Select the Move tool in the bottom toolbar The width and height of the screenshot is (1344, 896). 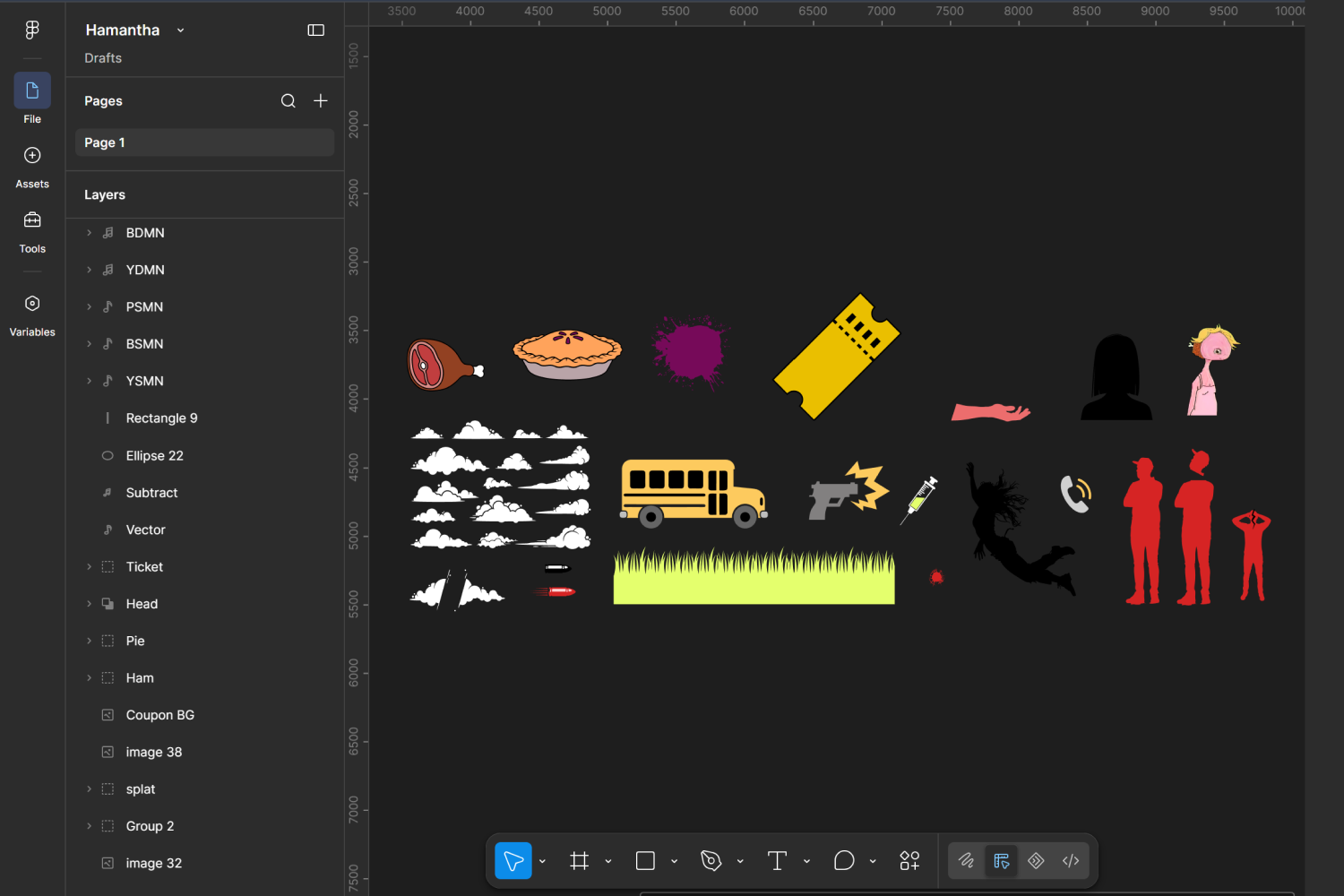tap(513, 861)
